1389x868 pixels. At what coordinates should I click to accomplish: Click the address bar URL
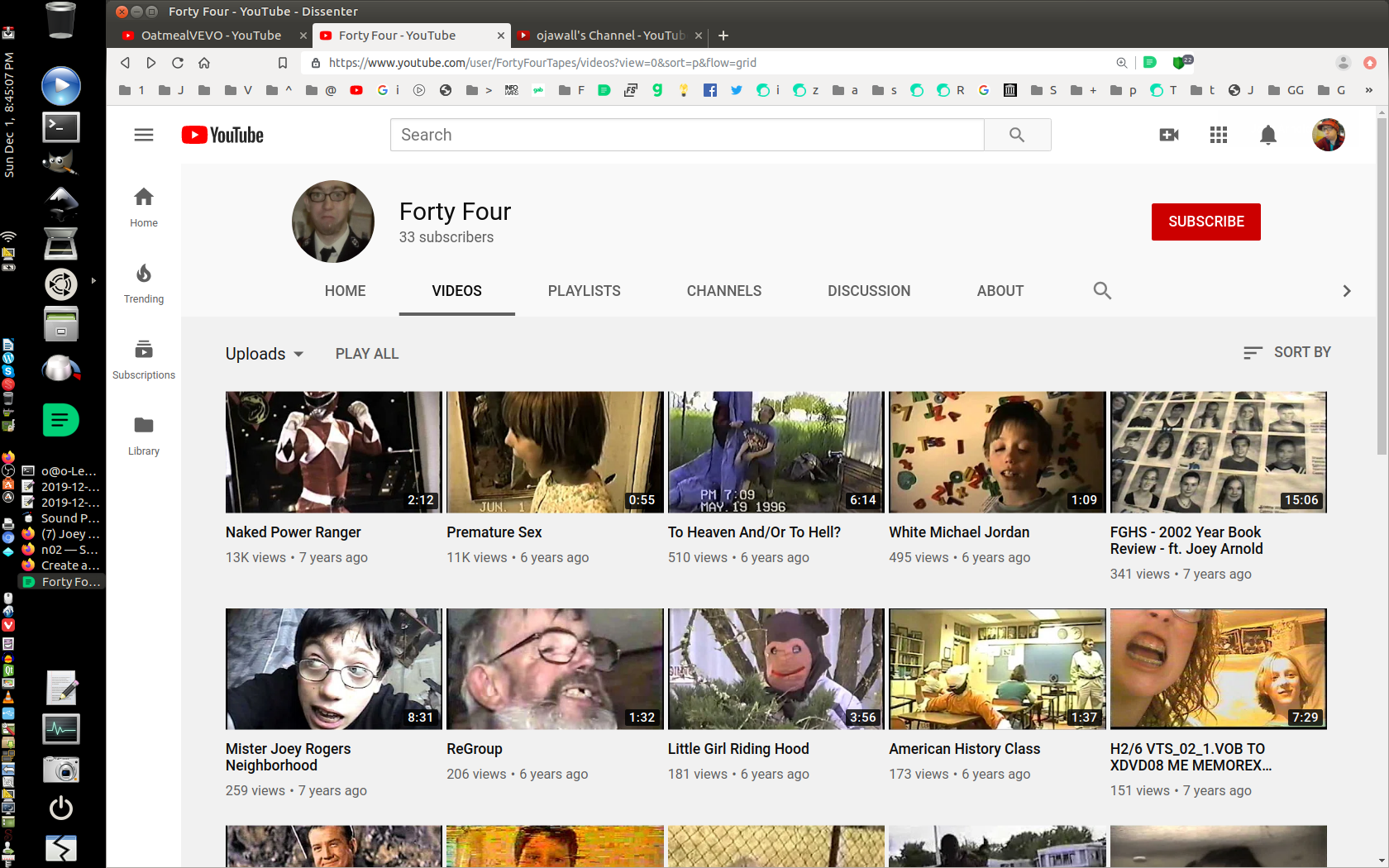542,63
